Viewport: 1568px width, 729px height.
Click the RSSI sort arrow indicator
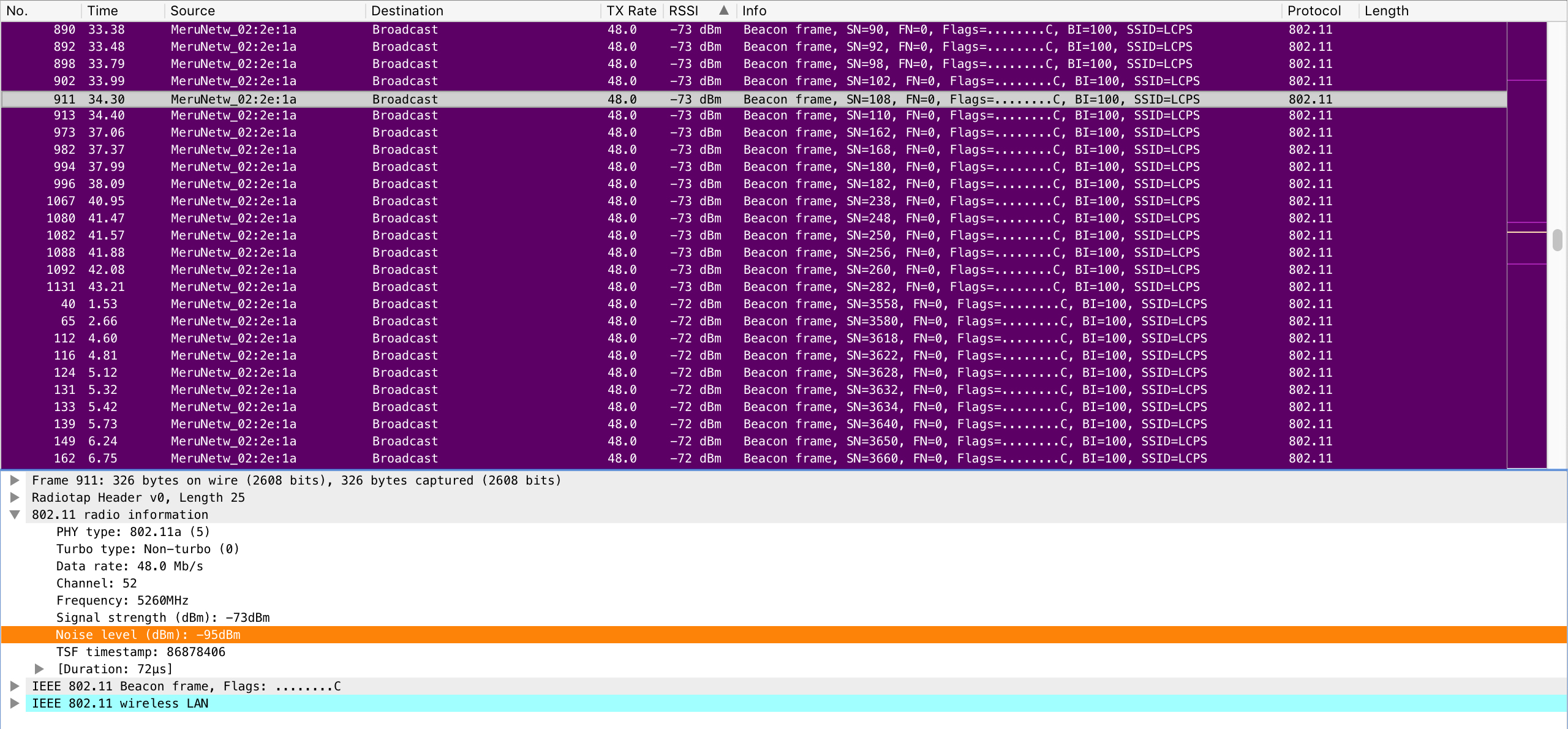point(723,10)
